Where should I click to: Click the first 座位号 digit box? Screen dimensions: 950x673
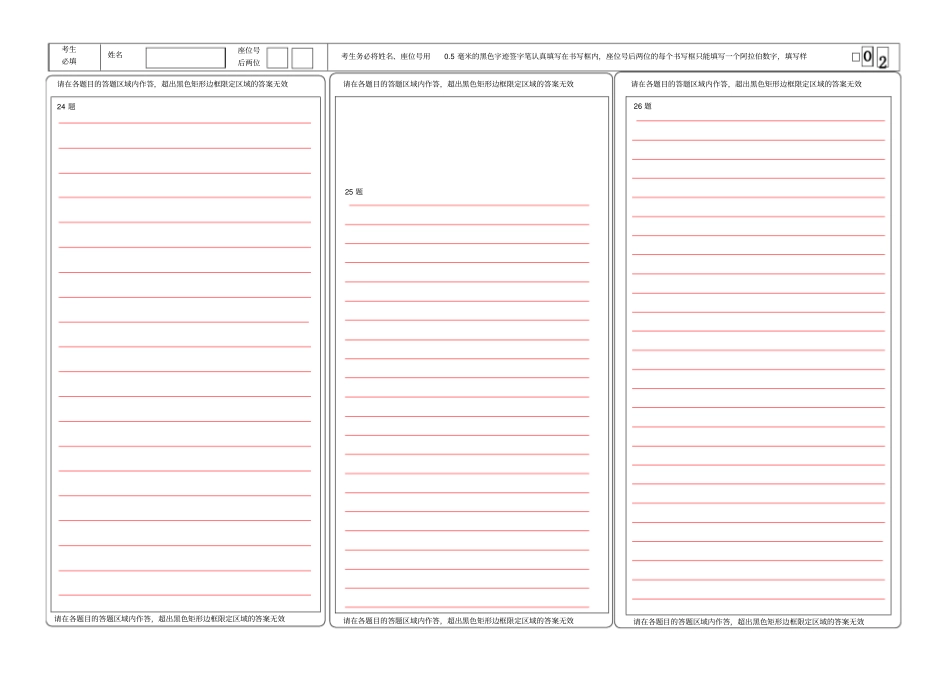pyautogui.click(x=277, y=58)
